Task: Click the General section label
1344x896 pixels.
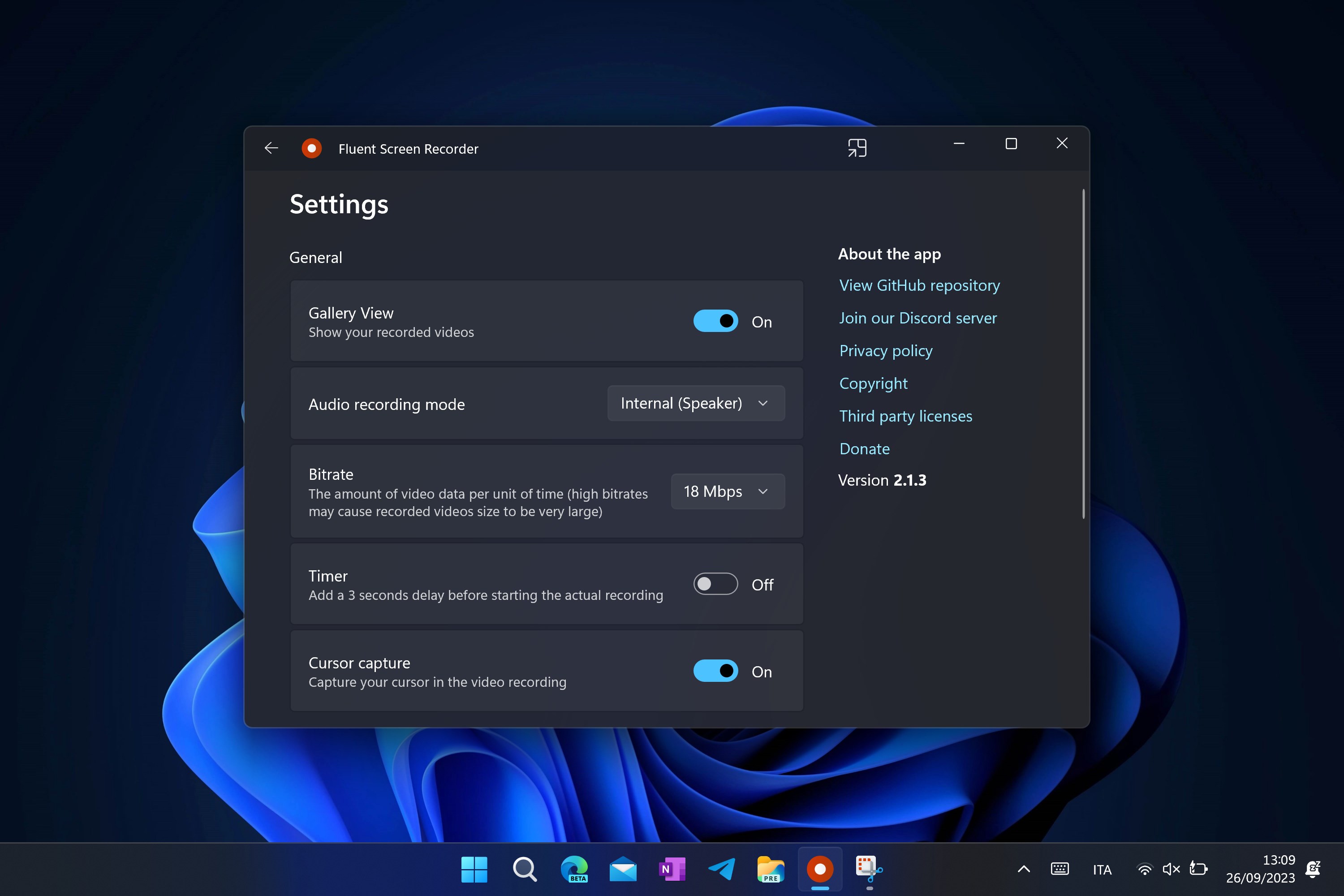Action: click(x=315, y=258)
